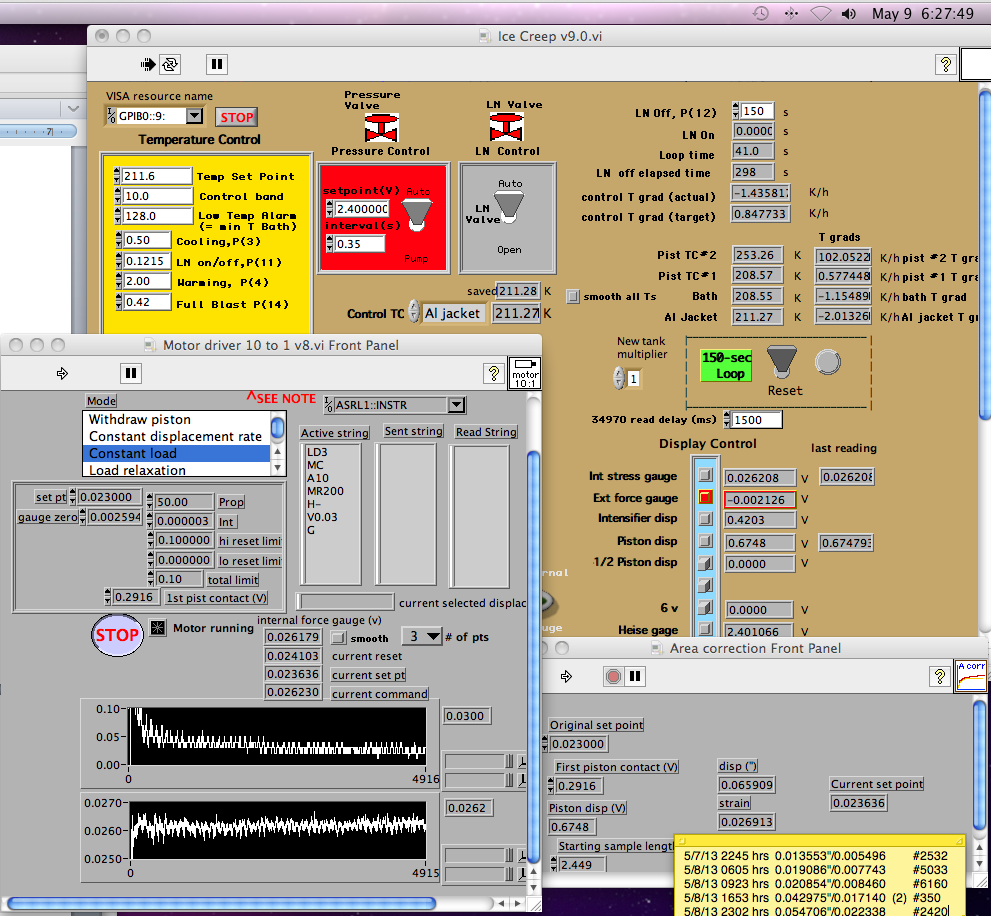Expand the ASRL1::INSTR port dropdown
This screenshot has height=916, width=991.
pos(456,405)
